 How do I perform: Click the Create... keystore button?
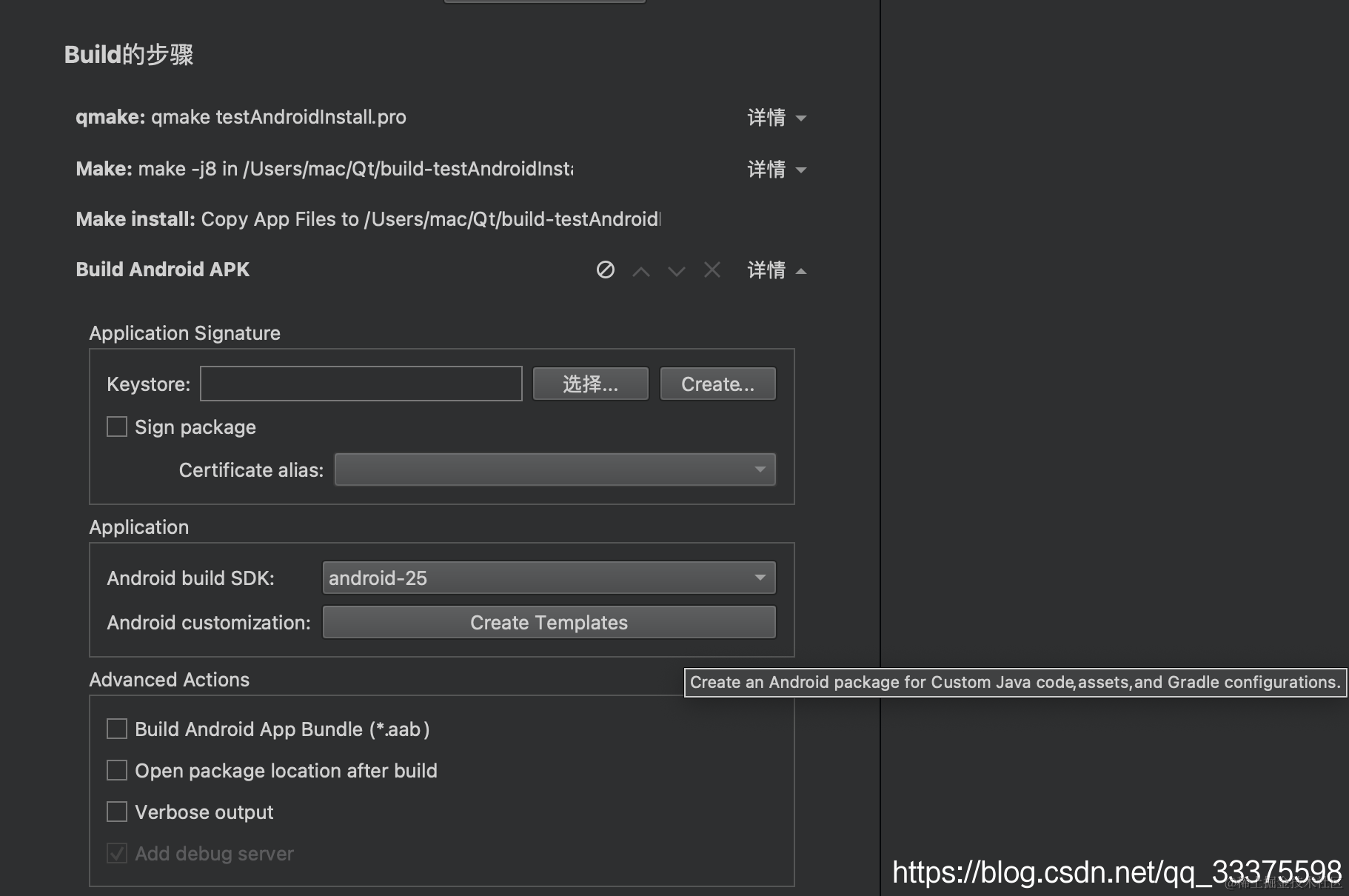(718, 384)
